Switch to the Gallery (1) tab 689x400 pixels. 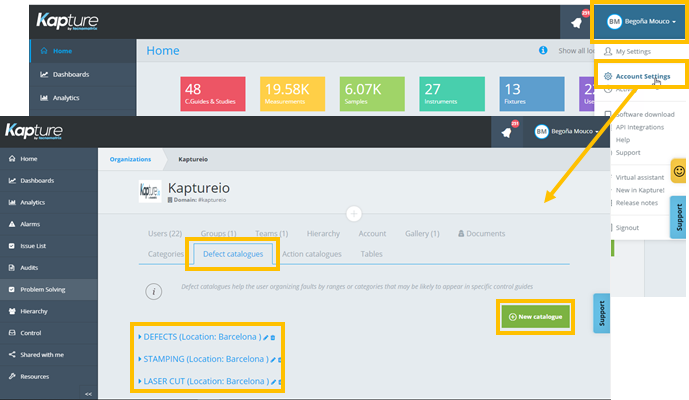[x=422, y=233]
